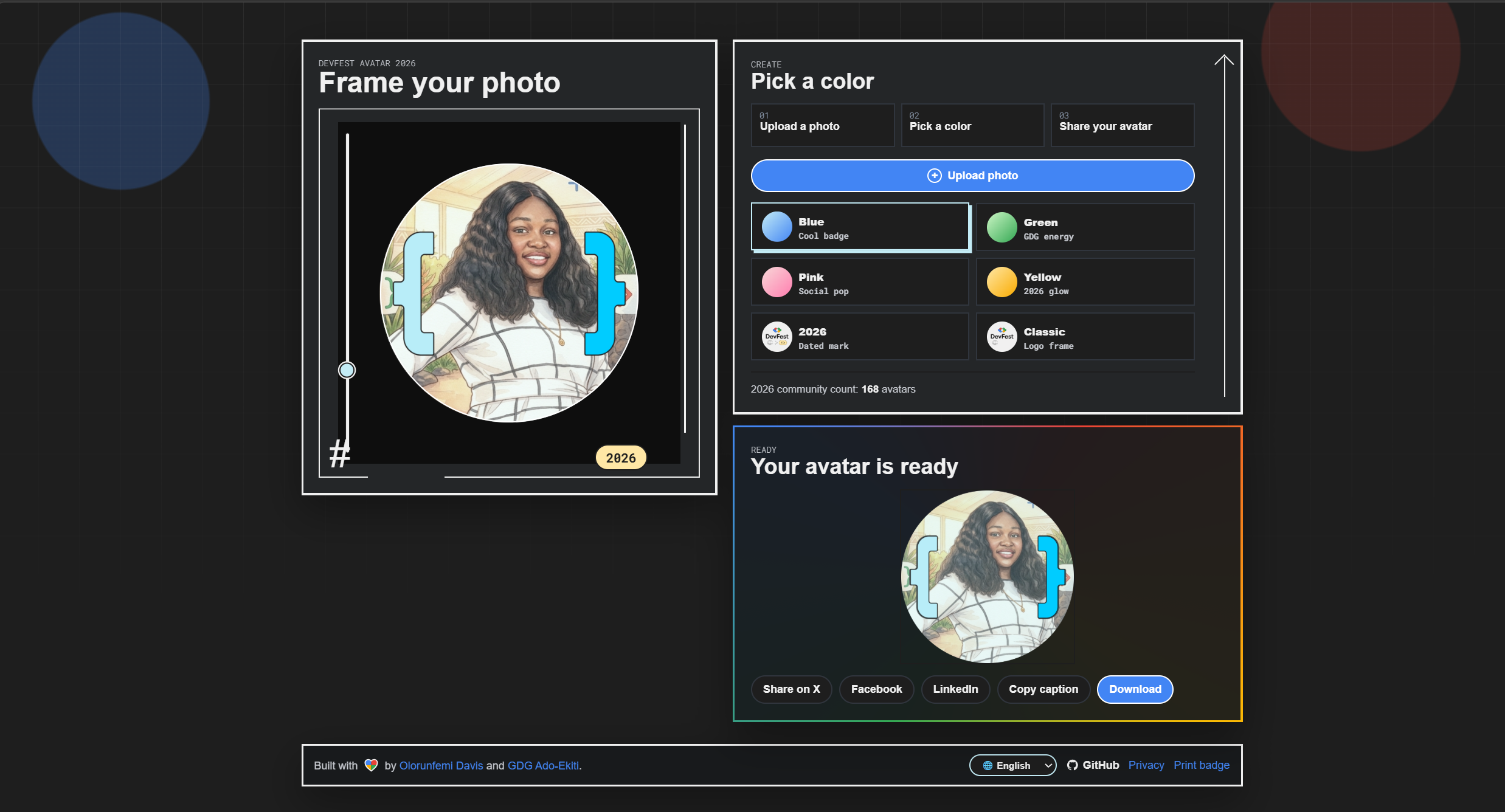Click the heart icon in footer
This screenshot has width=1505, height=812.
coord(371,765)
